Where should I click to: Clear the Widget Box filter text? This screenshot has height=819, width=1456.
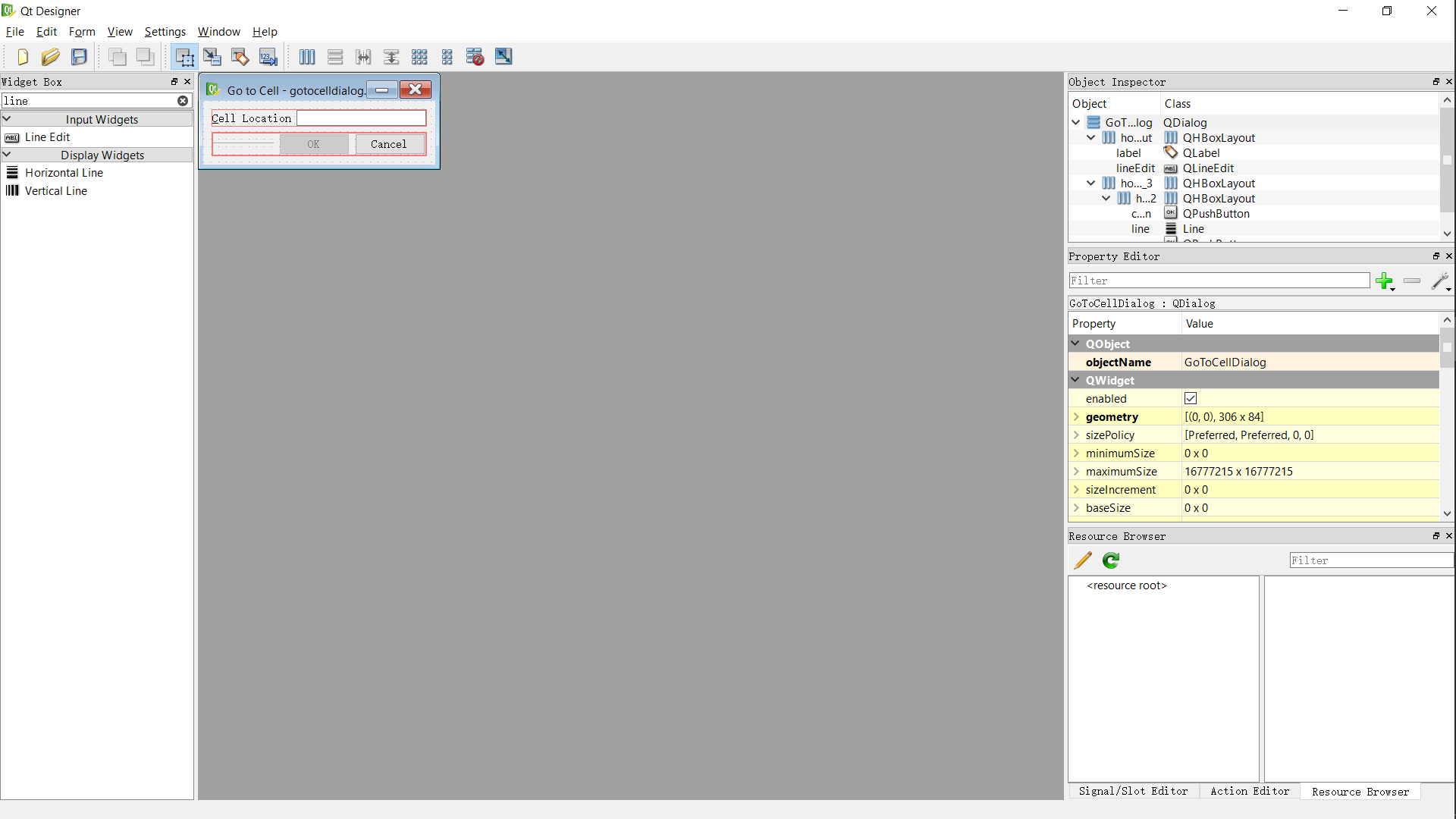[183, 101]
